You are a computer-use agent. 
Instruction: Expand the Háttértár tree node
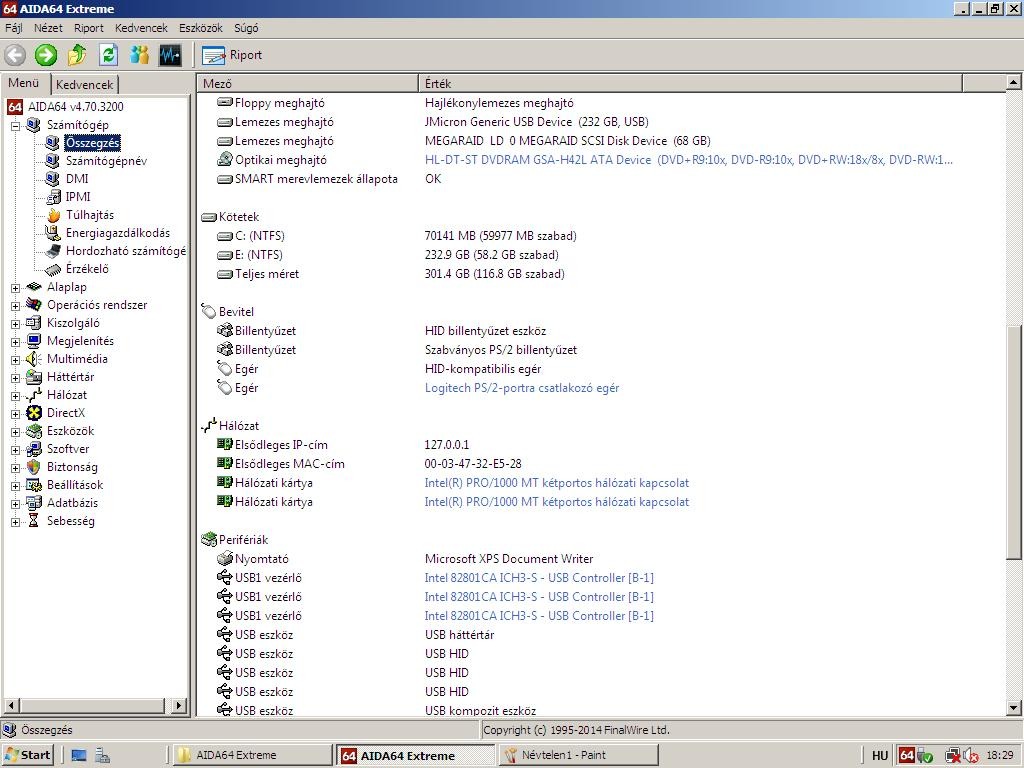(16, 377)
